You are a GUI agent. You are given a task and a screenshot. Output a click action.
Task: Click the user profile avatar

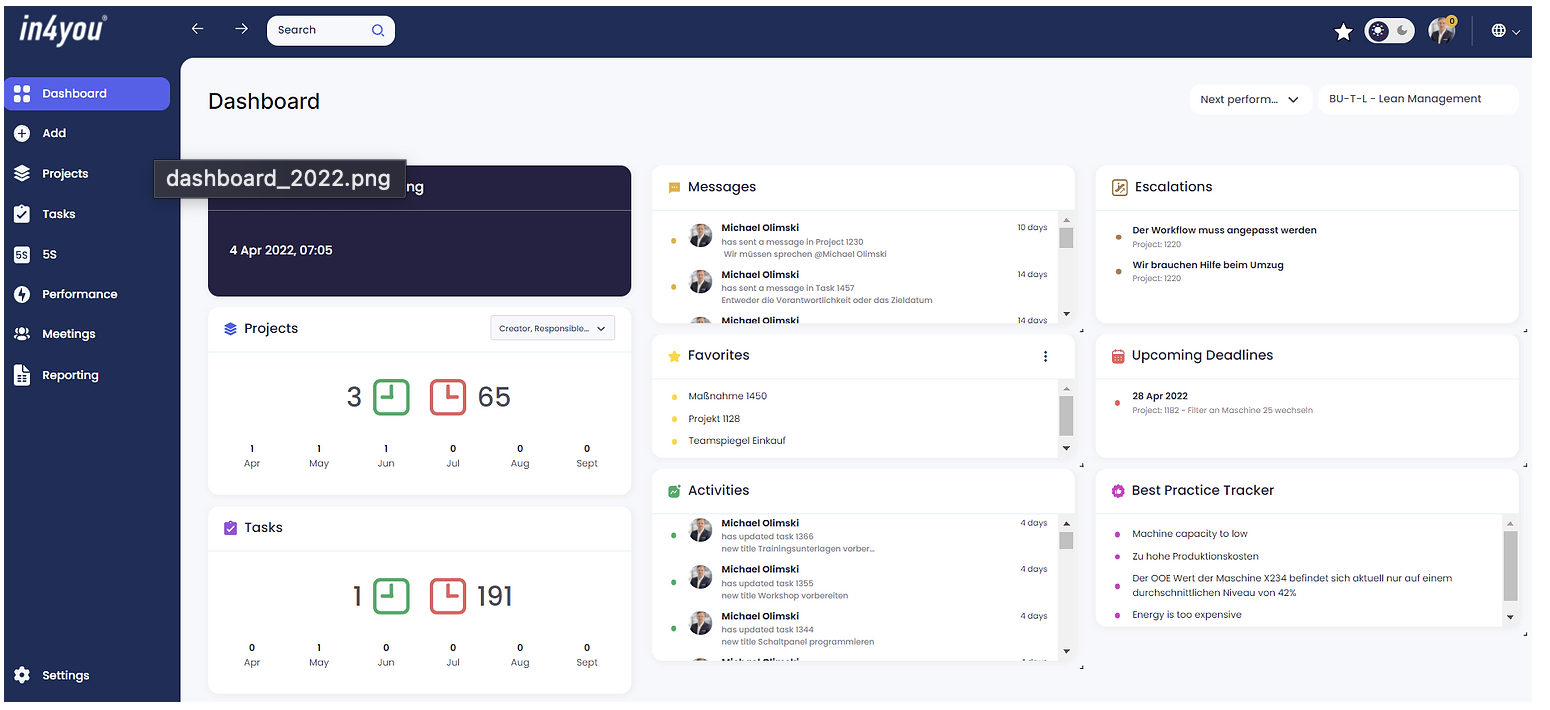(x=1441, y=31)
